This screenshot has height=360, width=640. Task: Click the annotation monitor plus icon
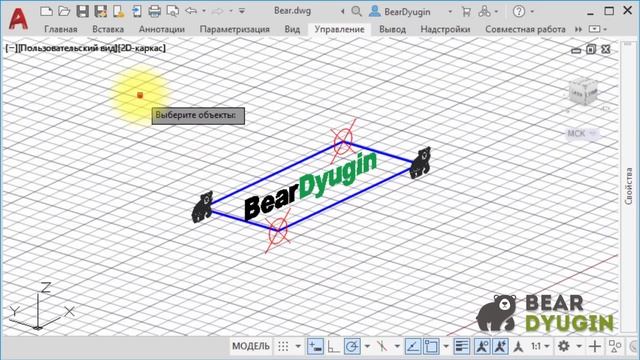pos(595,346)
